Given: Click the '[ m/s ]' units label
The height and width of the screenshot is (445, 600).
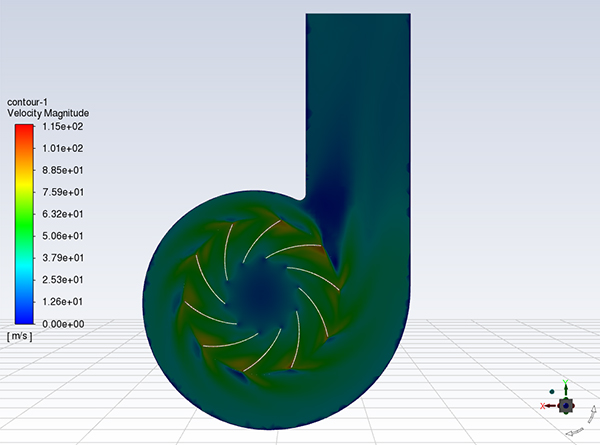Looking at the screenshot, I should 20,336.
